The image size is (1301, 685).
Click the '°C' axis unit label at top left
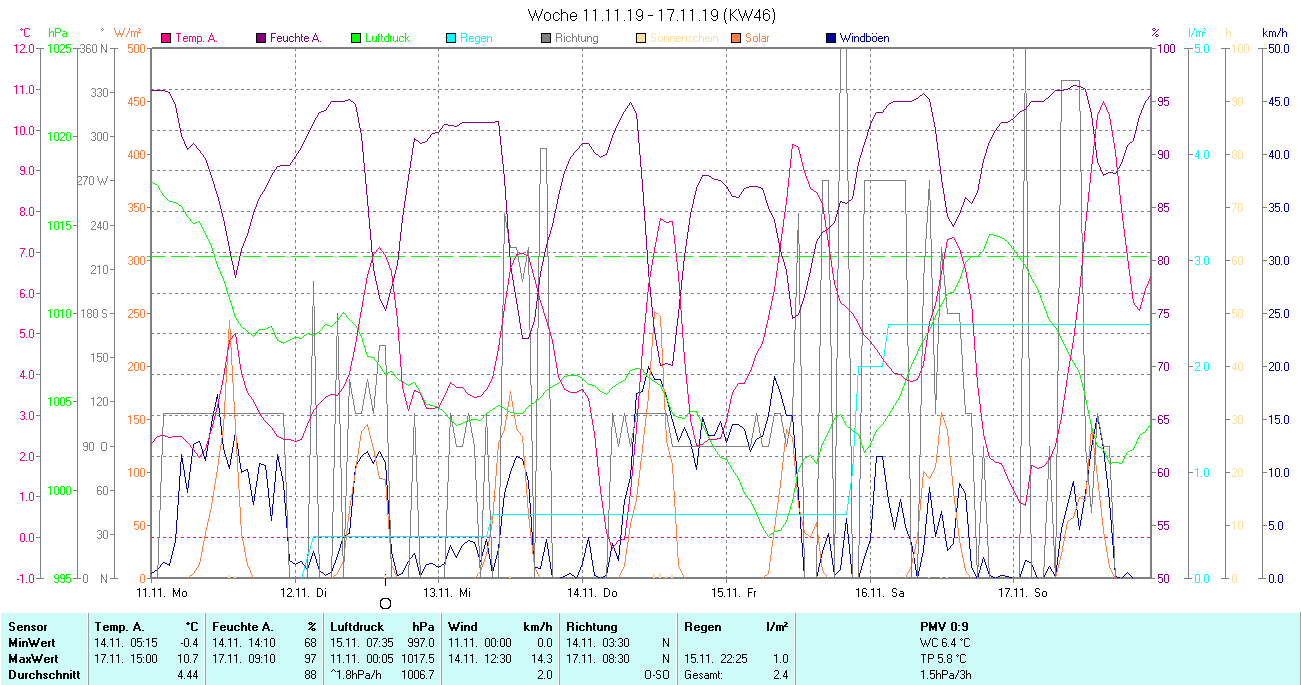pyautogui.click(x=25, y=33)
